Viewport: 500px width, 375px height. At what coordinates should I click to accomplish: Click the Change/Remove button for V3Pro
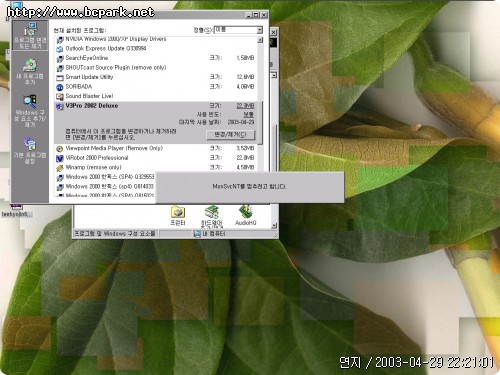(x=230, y=135)
